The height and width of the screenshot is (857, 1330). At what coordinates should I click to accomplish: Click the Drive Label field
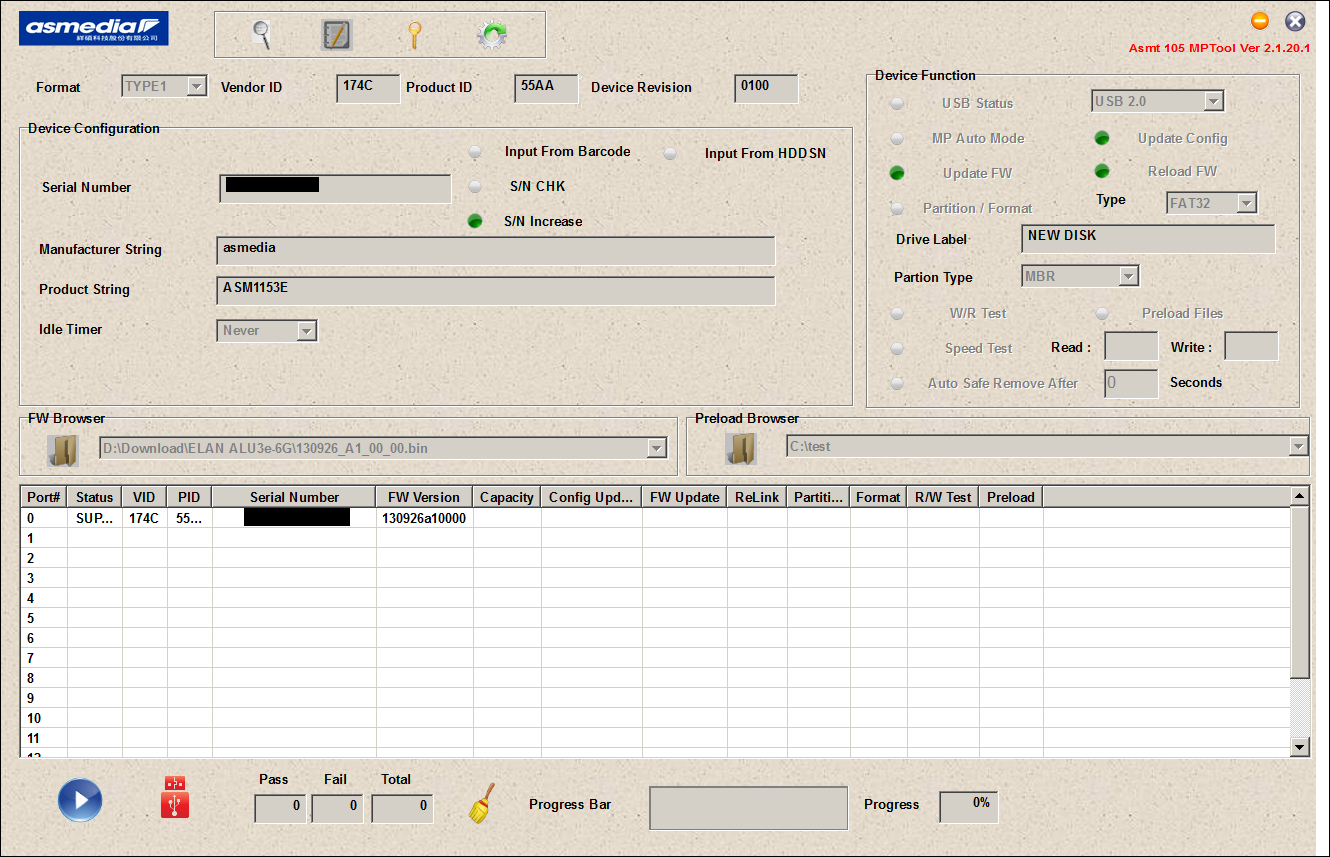point(1148,238)
